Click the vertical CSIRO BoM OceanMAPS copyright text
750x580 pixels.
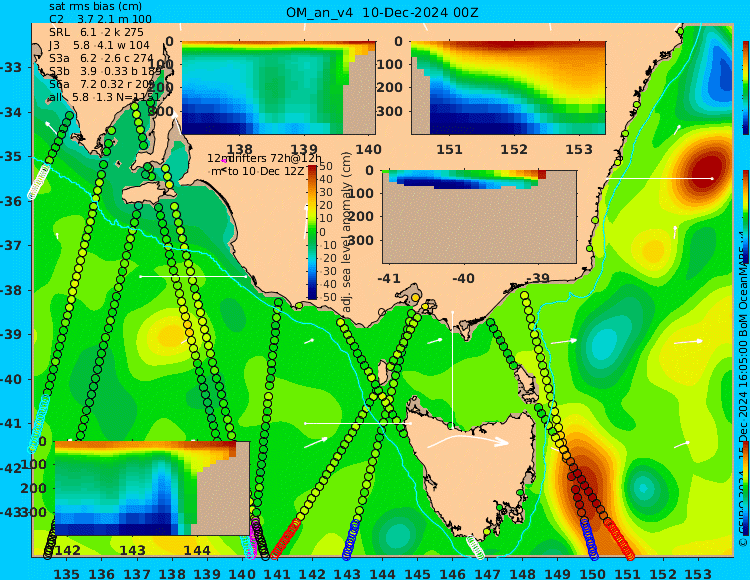point(744,390)
